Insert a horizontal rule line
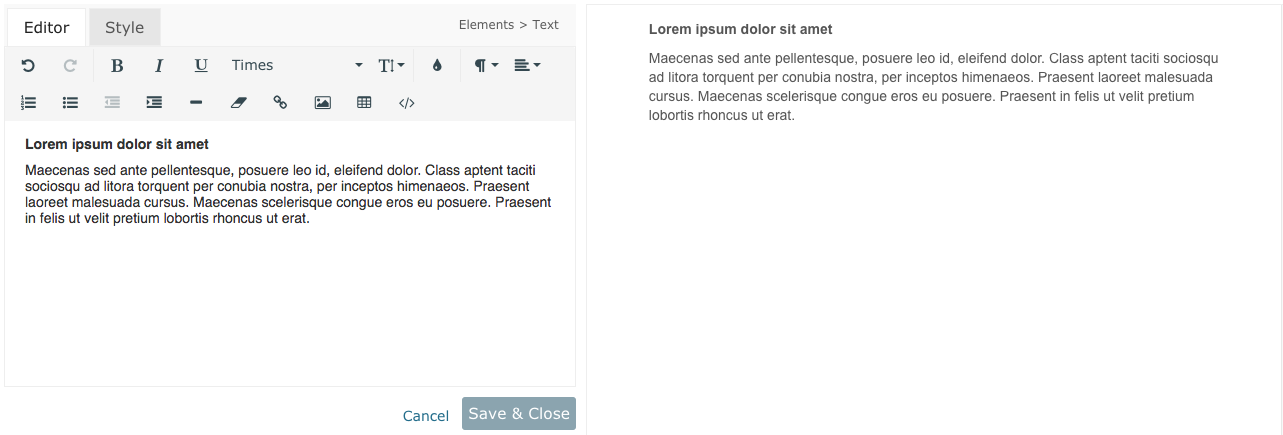Viewport: 1283px width, 435px height. pyautogui.click(x=196, y=102)
